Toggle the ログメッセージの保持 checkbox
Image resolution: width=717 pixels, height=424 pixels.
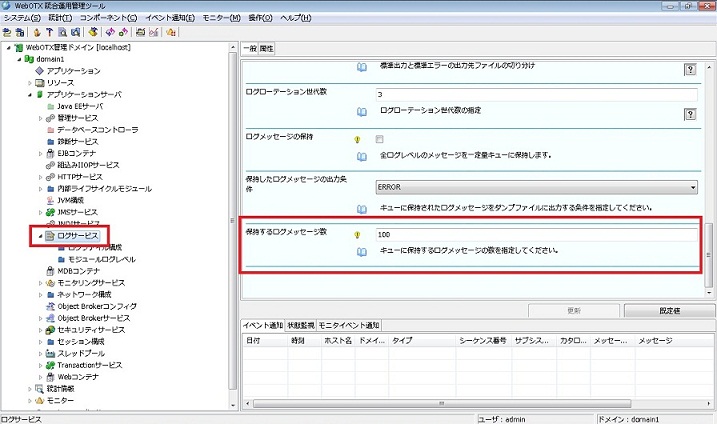(380, 139)
